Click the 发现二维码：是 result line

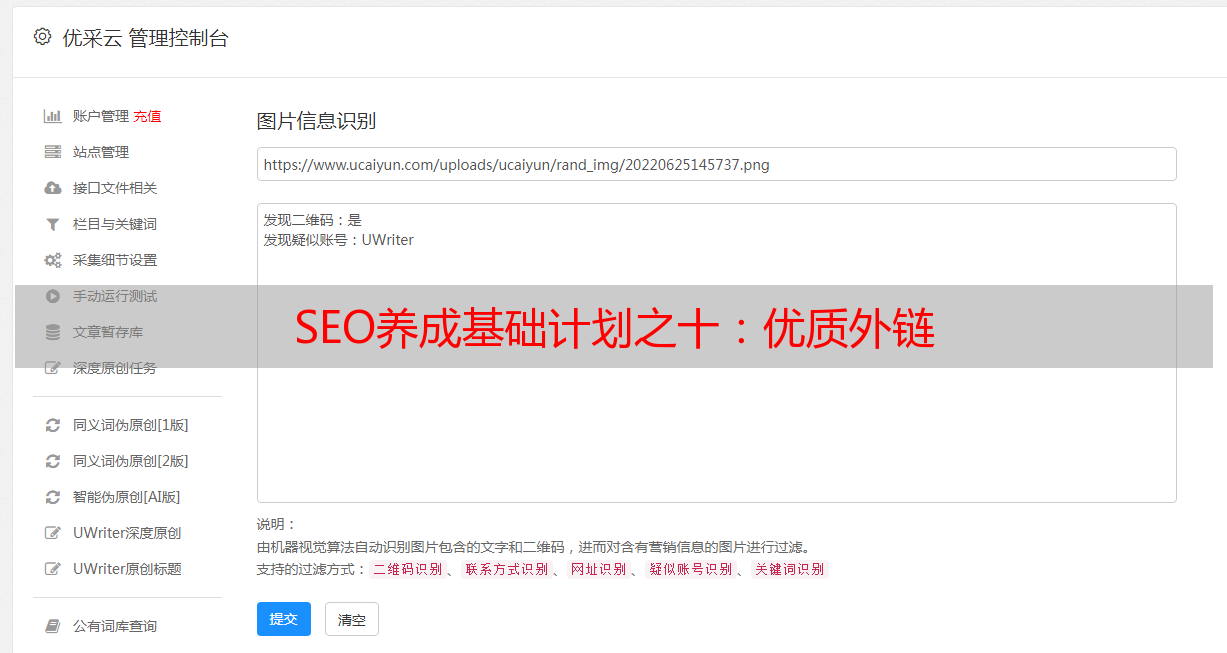click(x=312, y=220)
